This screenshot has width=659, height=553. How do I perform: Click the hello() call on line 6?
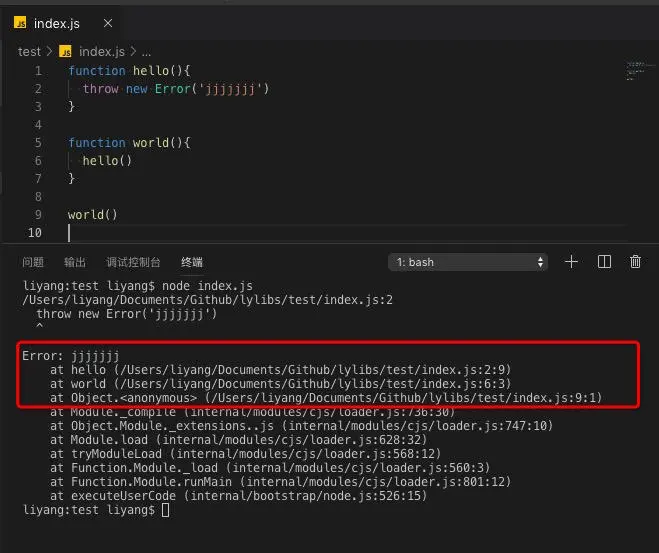pyautogui.click(x=107, y=161)
